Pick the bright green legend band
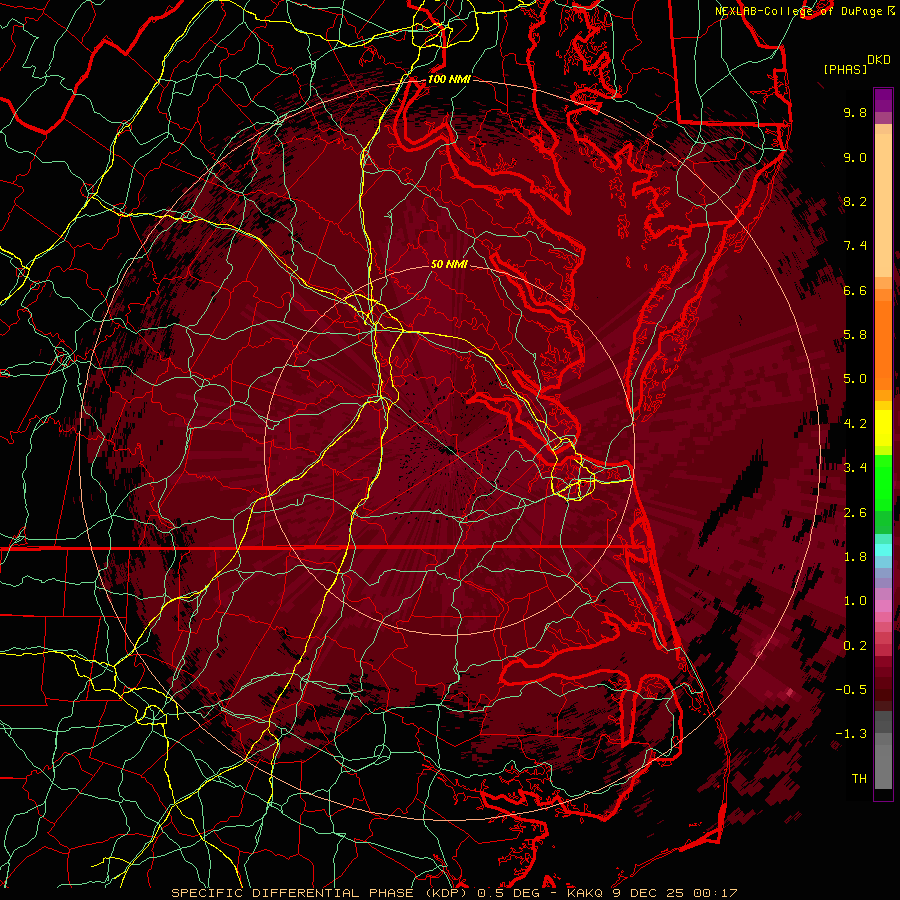The height and width of the screenshot is (900, 900). 883,483
